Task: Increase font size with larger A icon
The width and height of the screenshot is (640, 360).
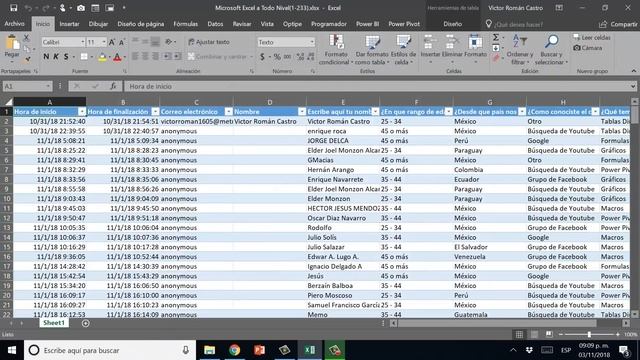Action: (111, 42)
